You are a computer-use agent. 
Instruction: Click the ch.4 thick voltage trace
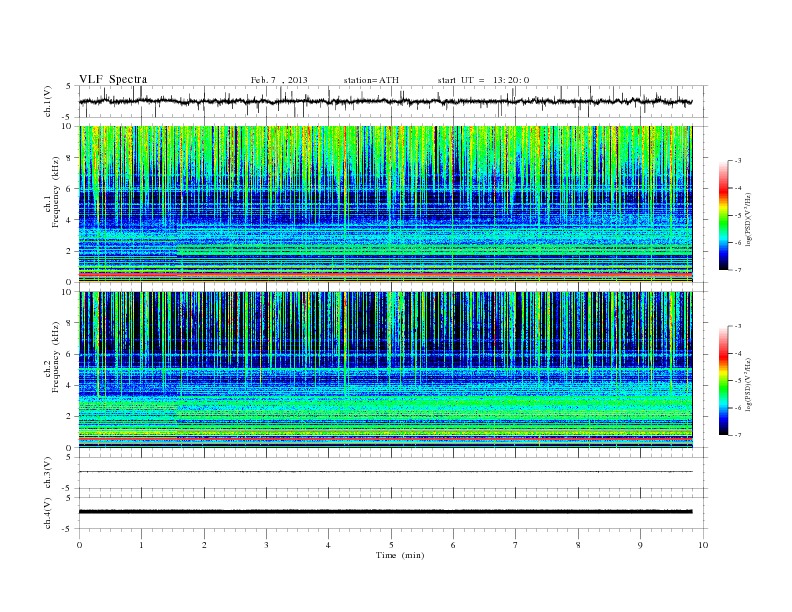[x=385, y=512]
